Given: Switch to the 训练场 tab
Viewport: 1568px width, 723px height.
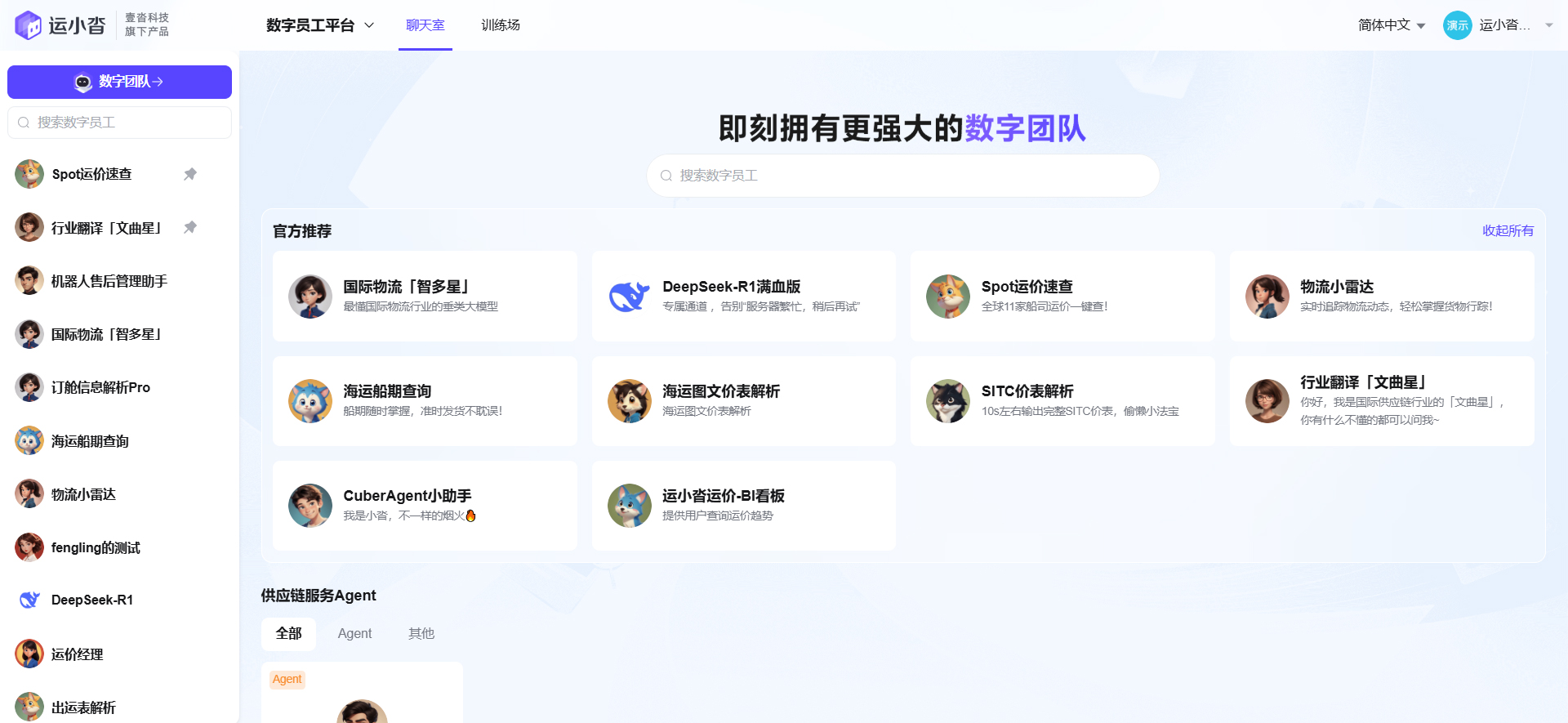Looking at the screenshot, I should [x=500, y=25].
